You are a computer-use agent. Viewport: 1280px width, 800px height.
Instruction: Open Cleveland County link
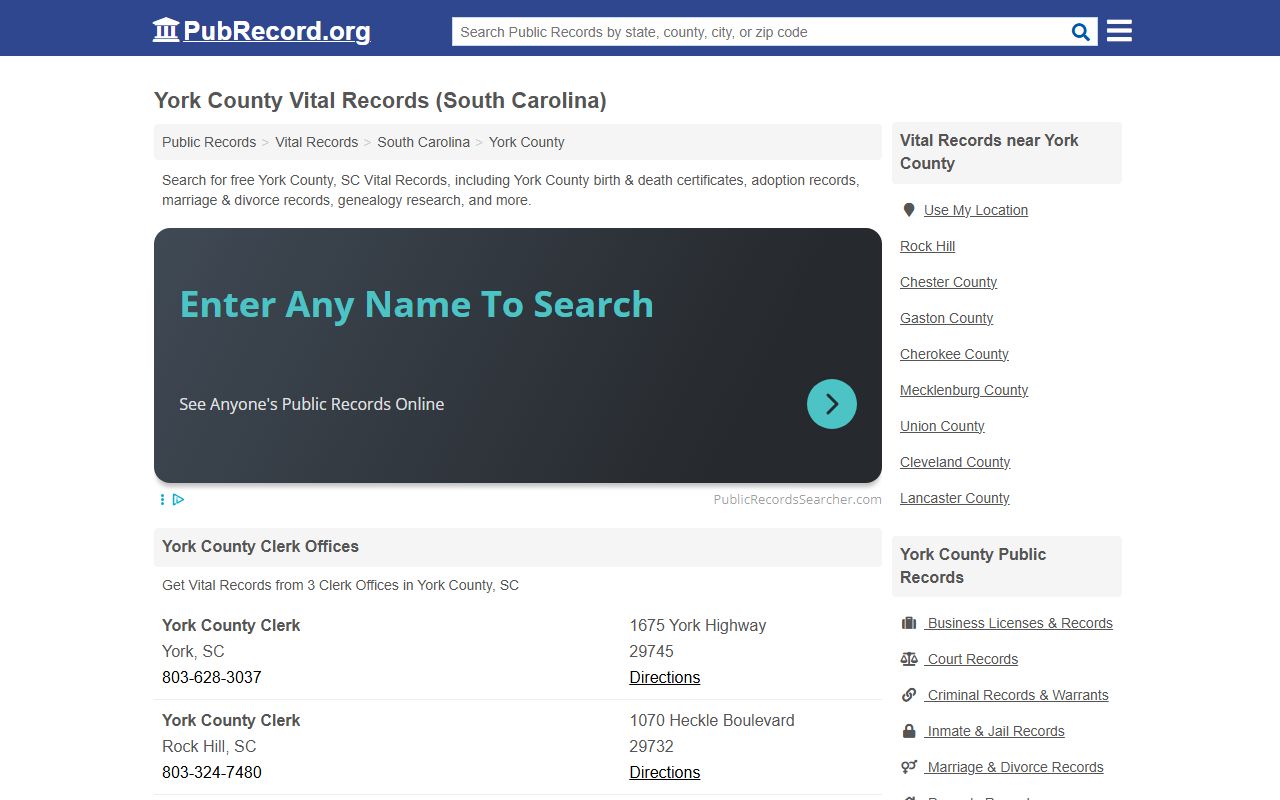coord(955,462)
